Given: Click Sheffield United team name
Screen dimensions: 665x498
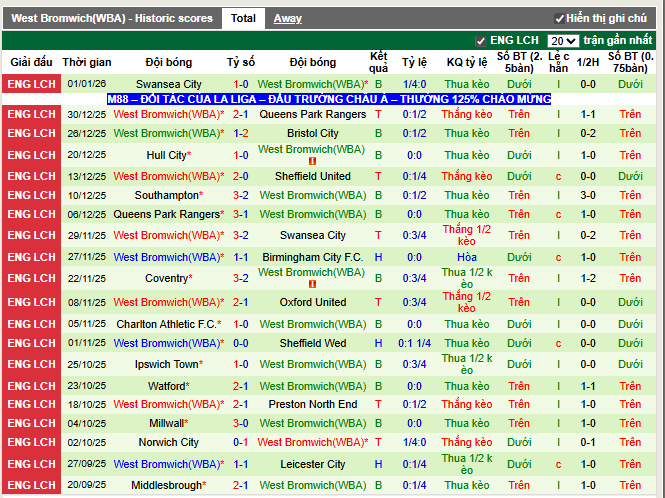Looking at the screenshot, I should pyautogui.click(x=313, y=176).
